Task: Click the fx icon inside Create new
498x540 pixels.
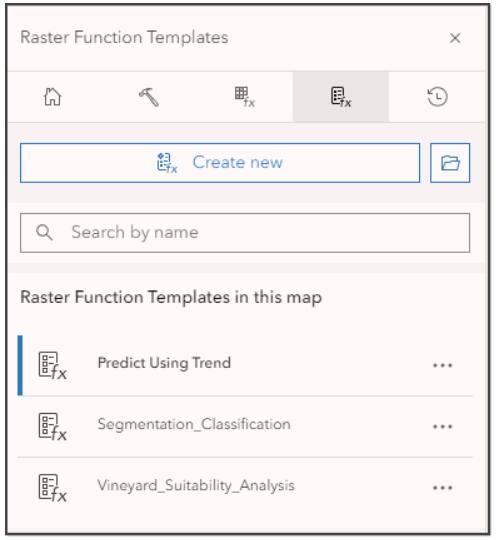Action: [167, 163]
